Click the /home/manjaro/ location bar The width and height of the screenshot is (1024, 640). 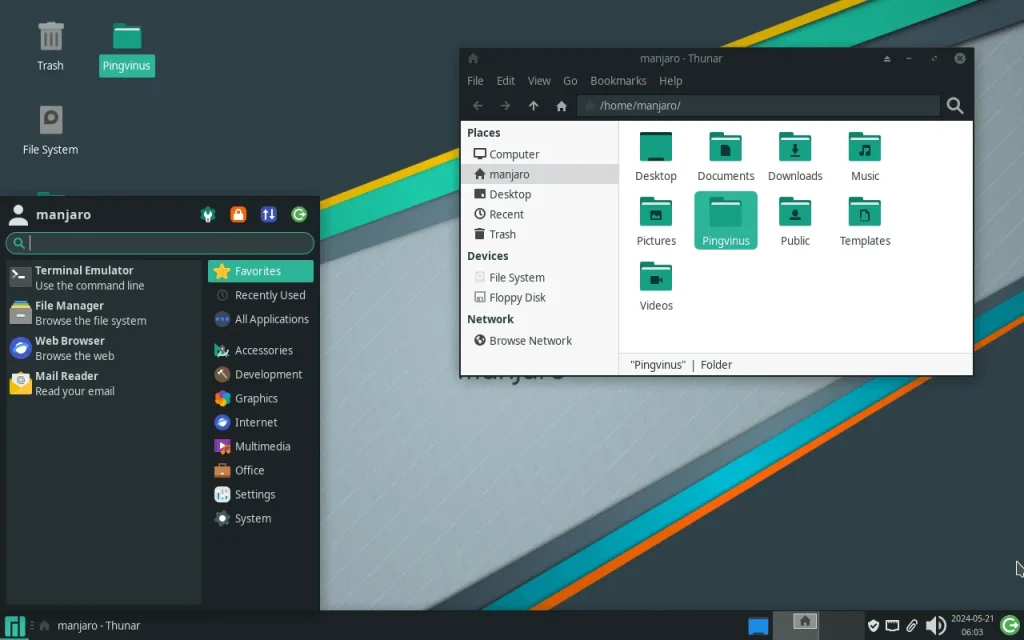(x=758, y=106)
